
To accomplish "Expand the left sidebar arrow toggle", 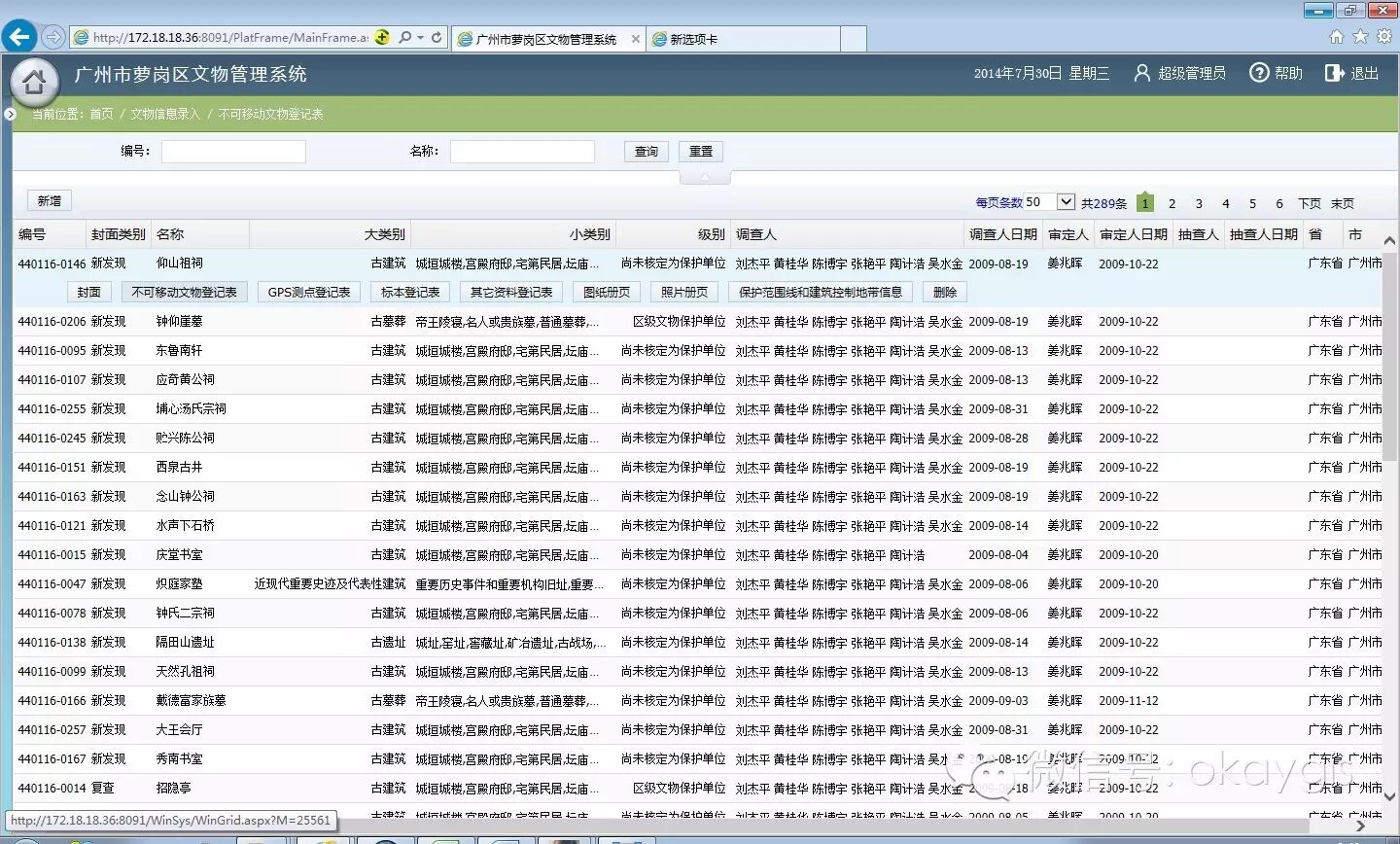I will [10, 114].
